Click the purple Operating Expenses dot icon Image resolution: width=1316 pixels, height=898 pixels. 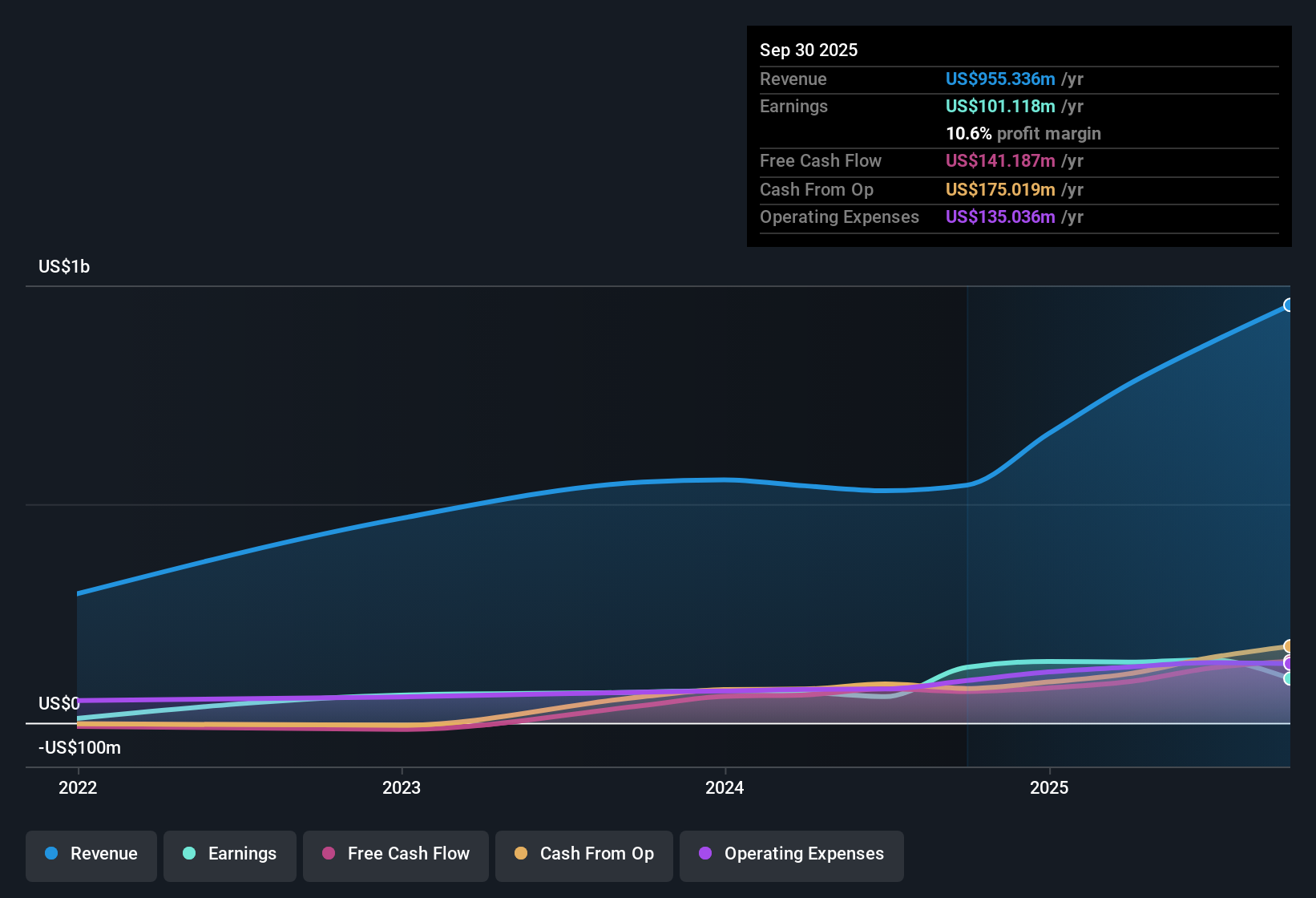click(x=704, y=854)
